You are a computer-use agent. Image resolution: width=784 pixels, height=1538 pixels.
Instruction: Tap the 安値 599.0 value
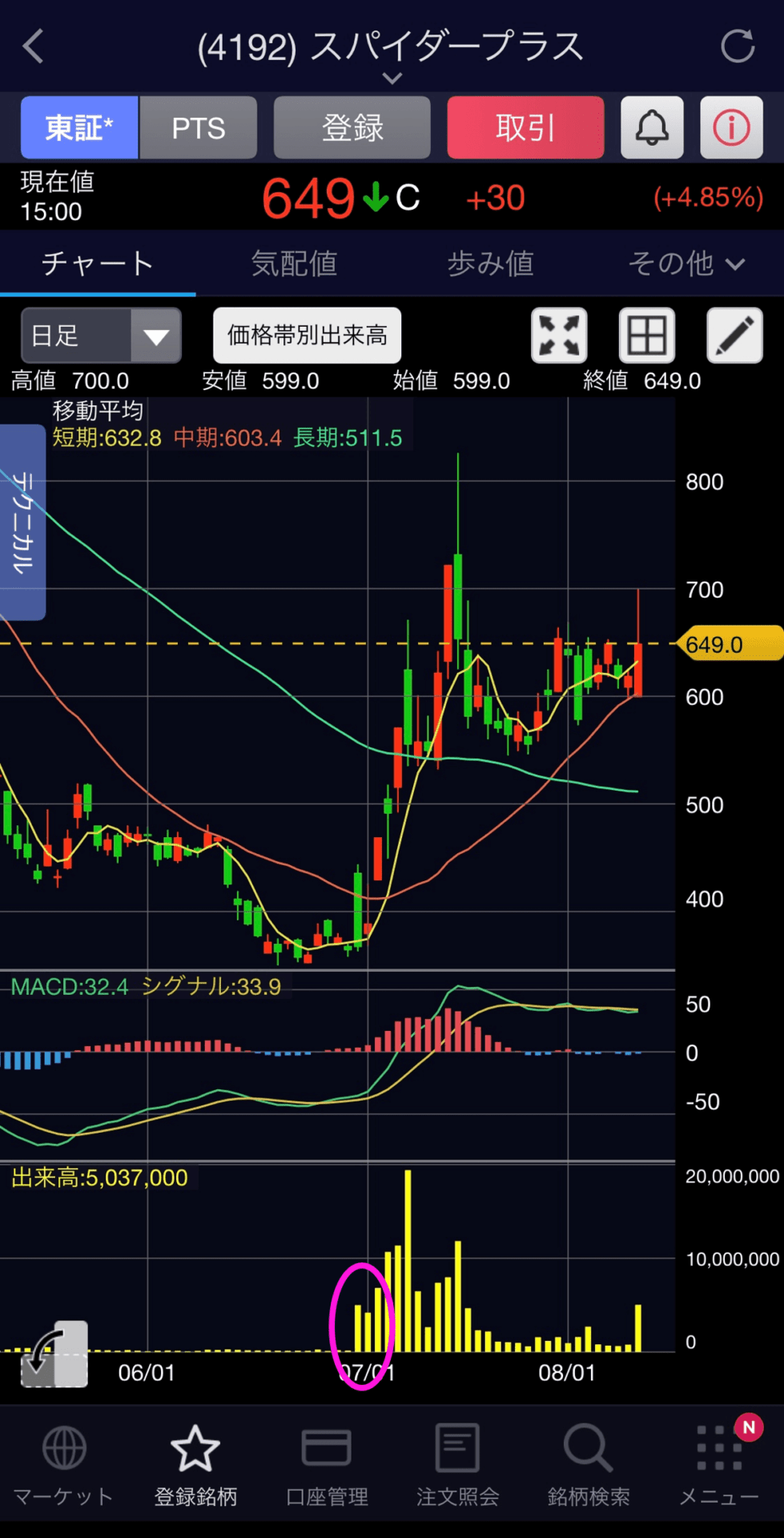(x=260, y=380)
